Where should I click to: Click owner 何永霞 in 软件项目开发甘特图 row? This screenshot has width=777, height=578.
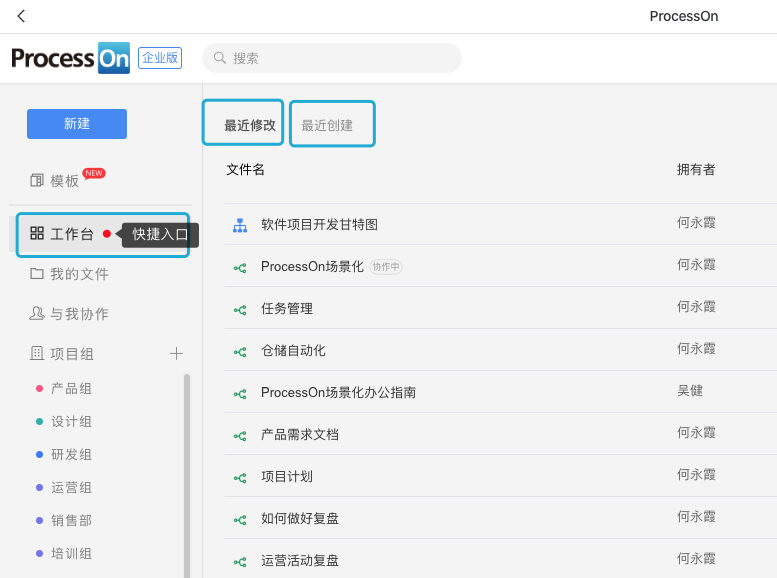[x=696, y=223]
